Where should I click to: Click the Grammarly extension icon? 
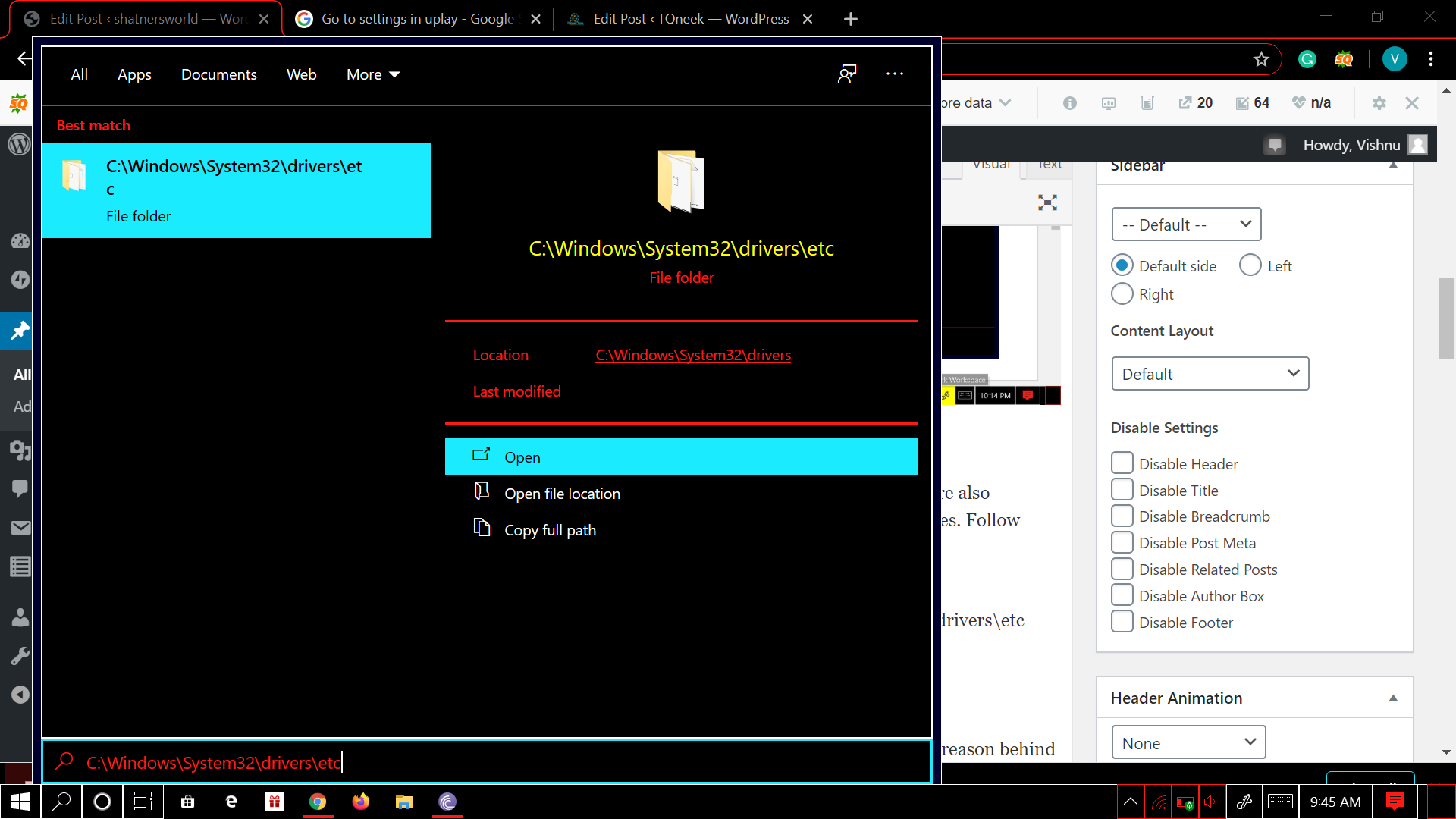pos(1307,59)
